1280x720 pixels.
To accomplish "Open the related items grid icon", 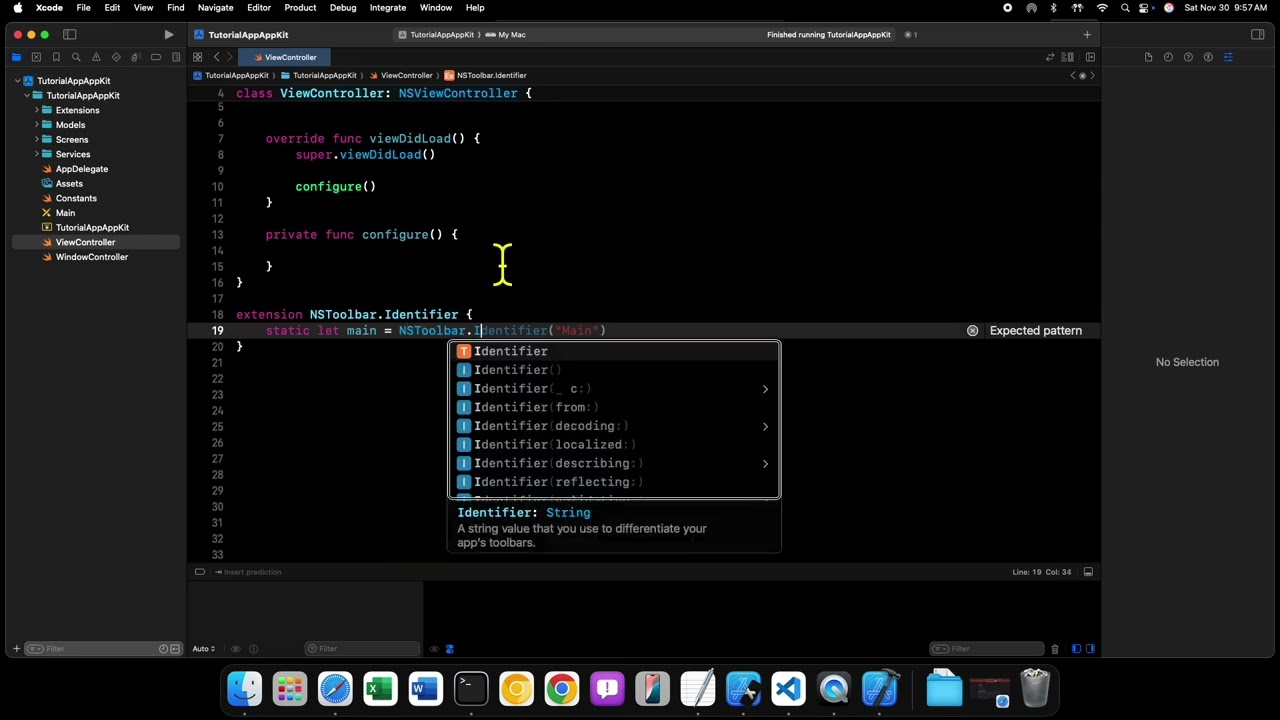I will (x=198, y=57).
